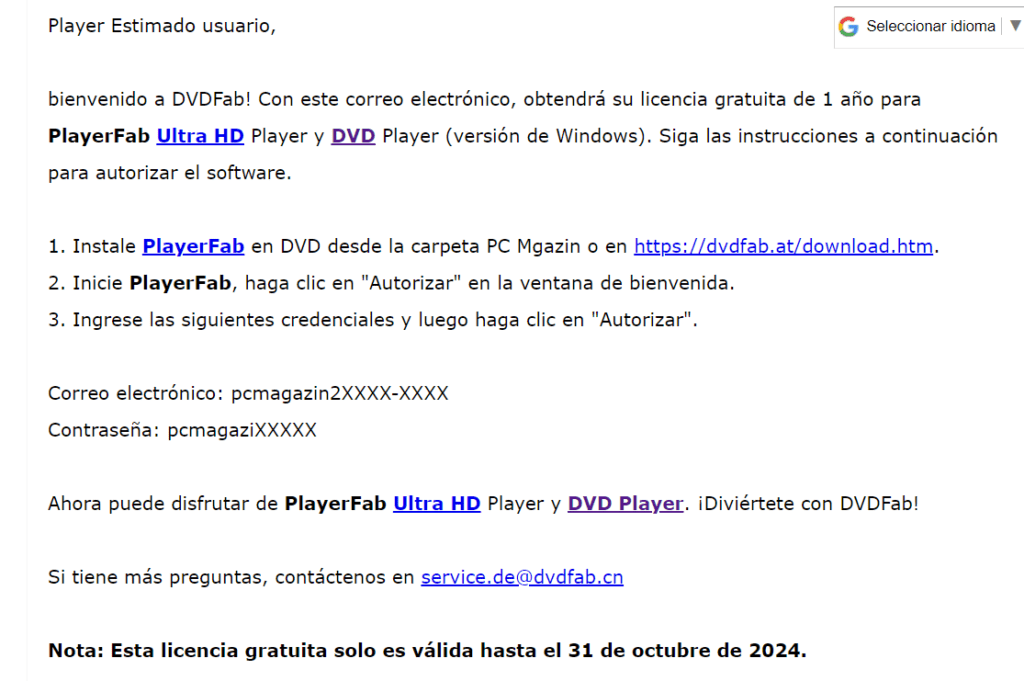Click the text "bienvenido a DVDFab!"
The width and height of the screenshot is (1024, 681).
tap(150, 99)
